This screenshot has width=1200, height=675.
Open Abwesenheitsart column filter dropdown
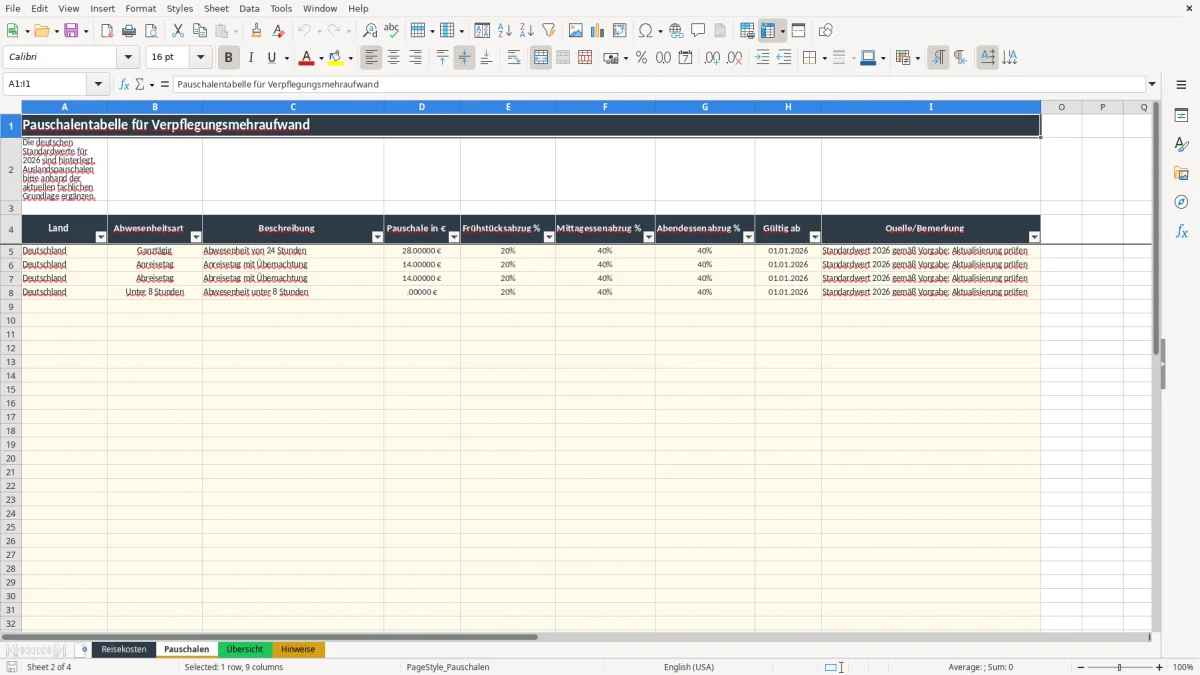pos(196,237)
